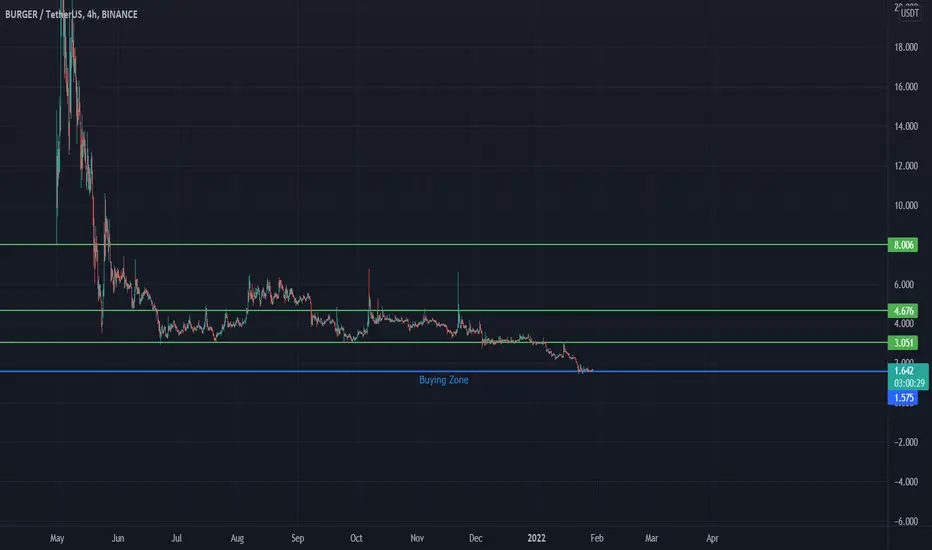The height and width of the screenshot is (550, 932).
Task: Click the Apr label on time axis
Action: pyautogui.click(x=712, y=538)
